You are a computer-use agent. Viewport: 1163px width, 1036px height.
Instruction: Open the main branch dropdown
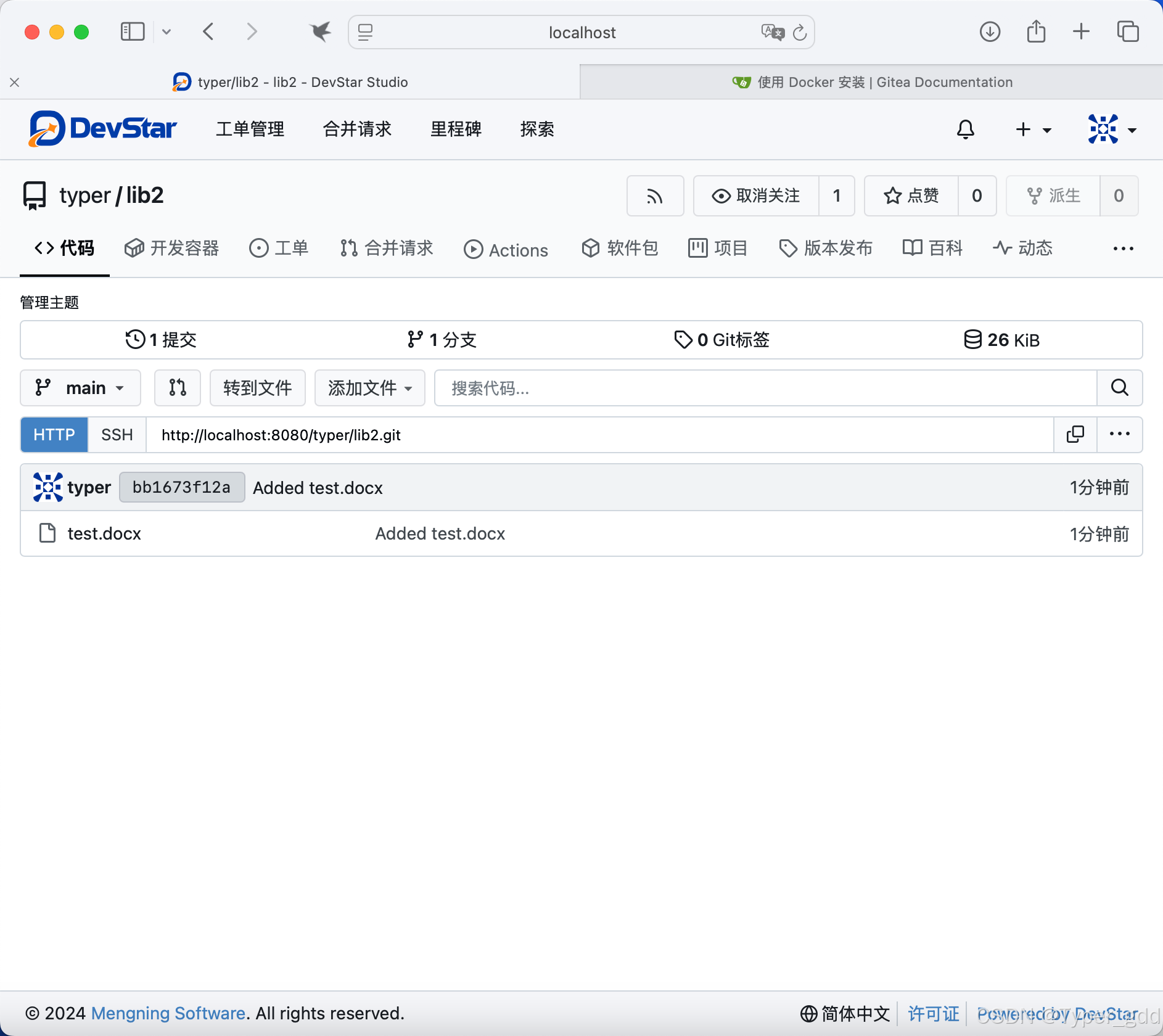coord(80,388)
